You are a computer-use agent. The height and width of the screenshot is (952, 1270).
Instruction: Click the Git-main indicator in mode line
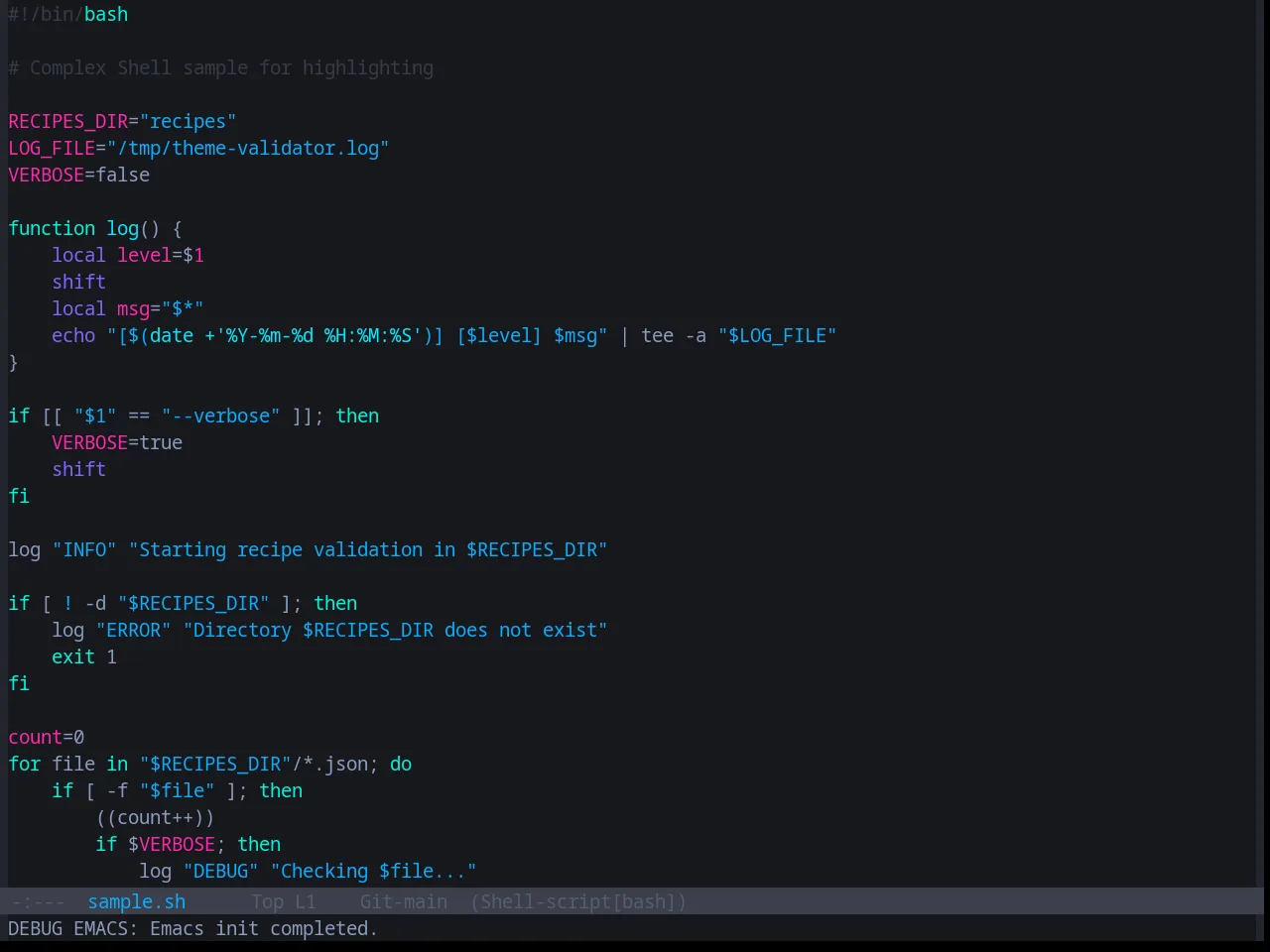(x=403, y=901)
